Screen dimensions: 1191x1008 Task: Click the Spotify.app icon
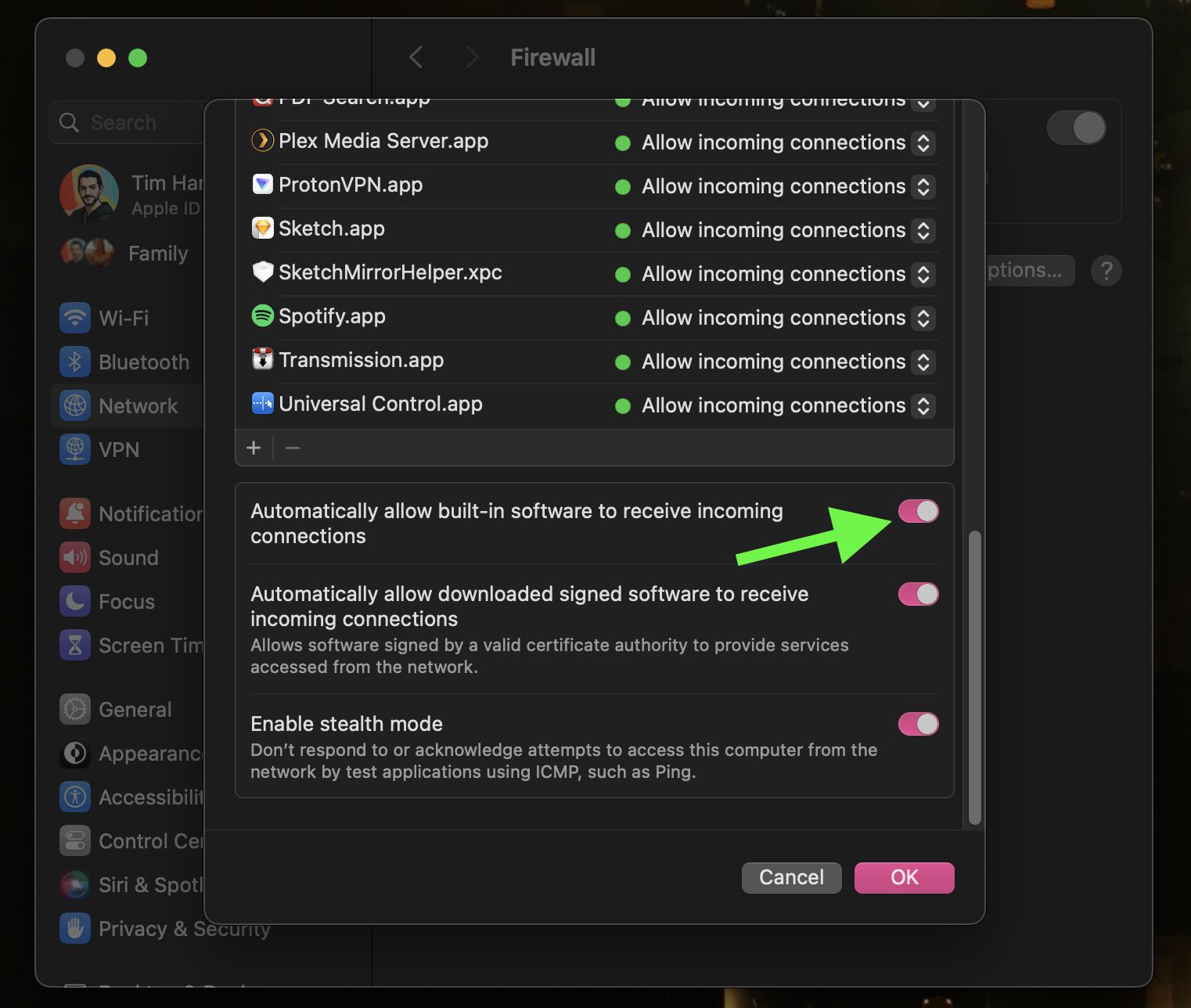(263, 316)
